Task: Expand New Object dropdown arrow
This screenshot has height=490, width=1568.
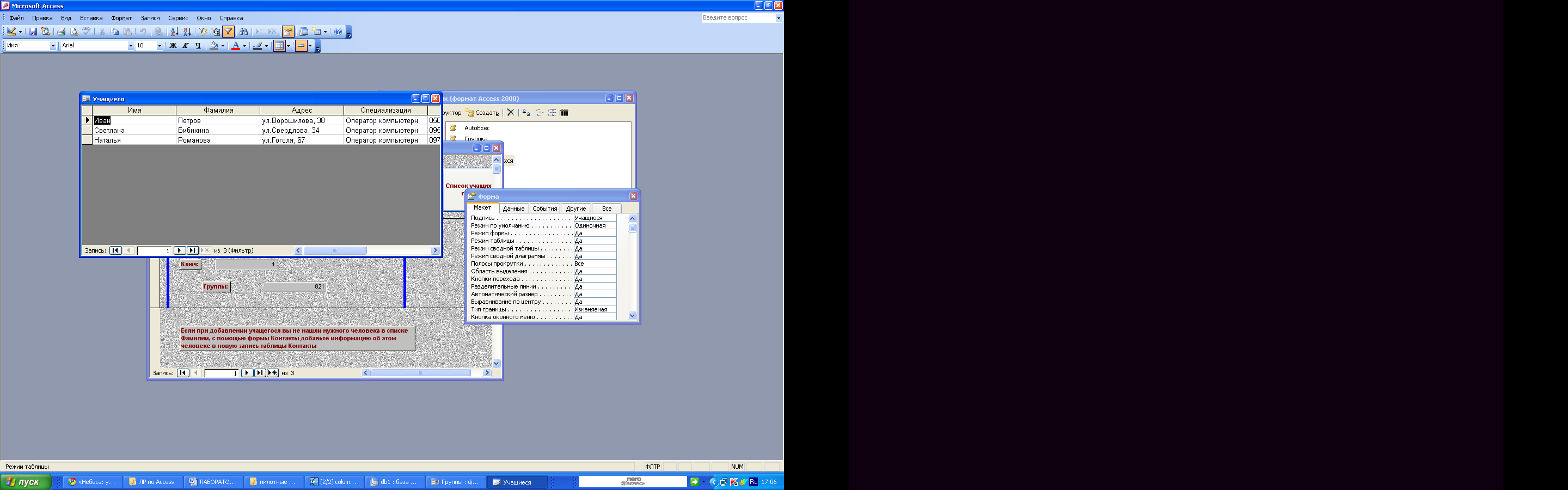Action: click(326, 32)
